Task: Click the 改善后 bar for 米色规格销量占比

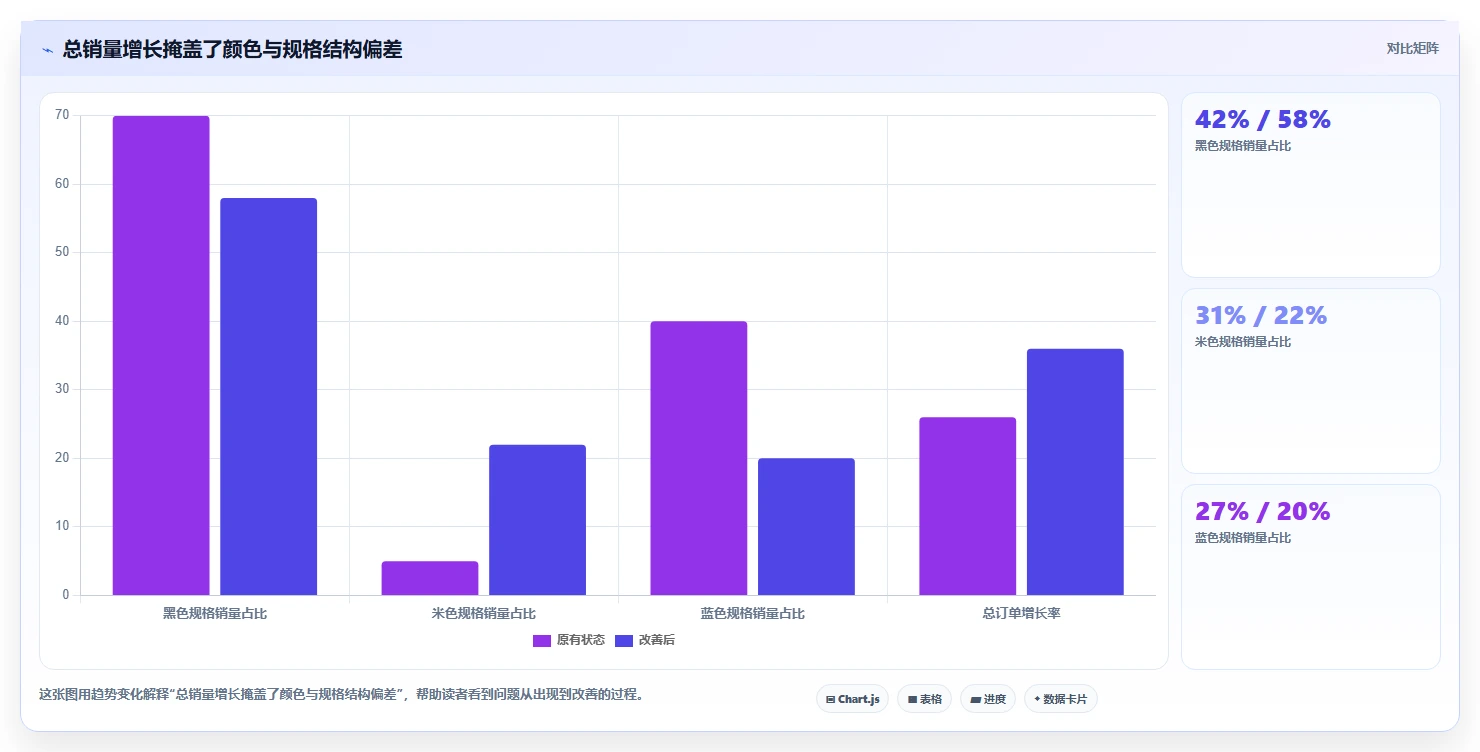Action: click(x=537, y=520)
